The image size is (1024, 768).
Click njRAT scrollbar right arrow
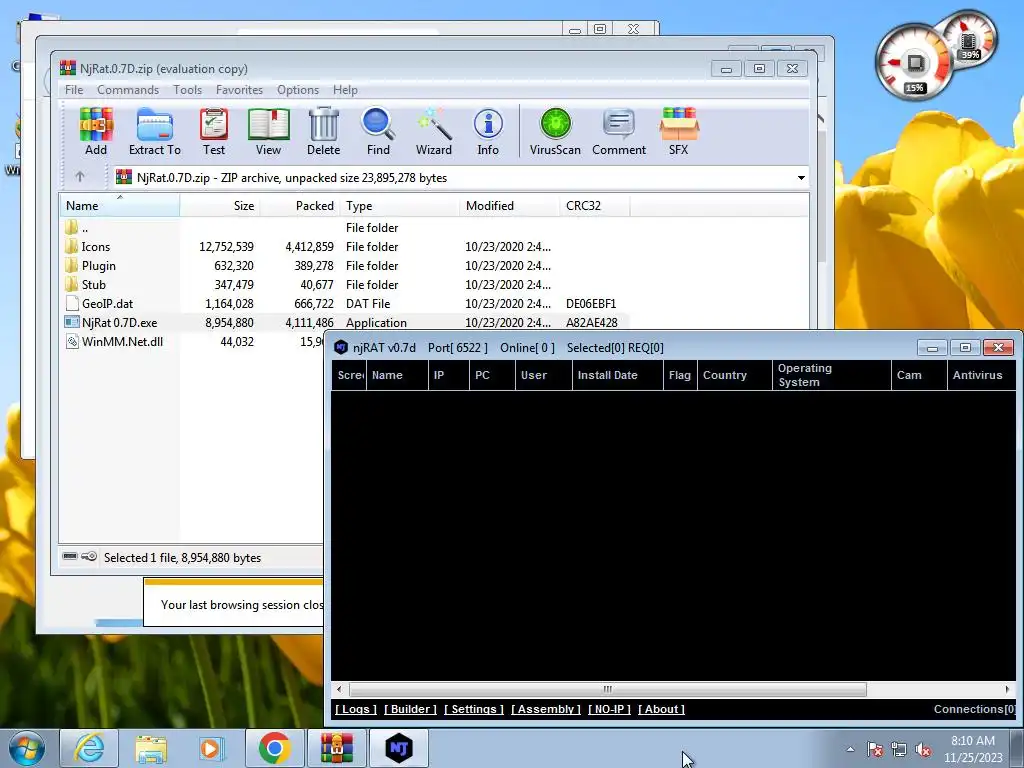[1006, 689]
